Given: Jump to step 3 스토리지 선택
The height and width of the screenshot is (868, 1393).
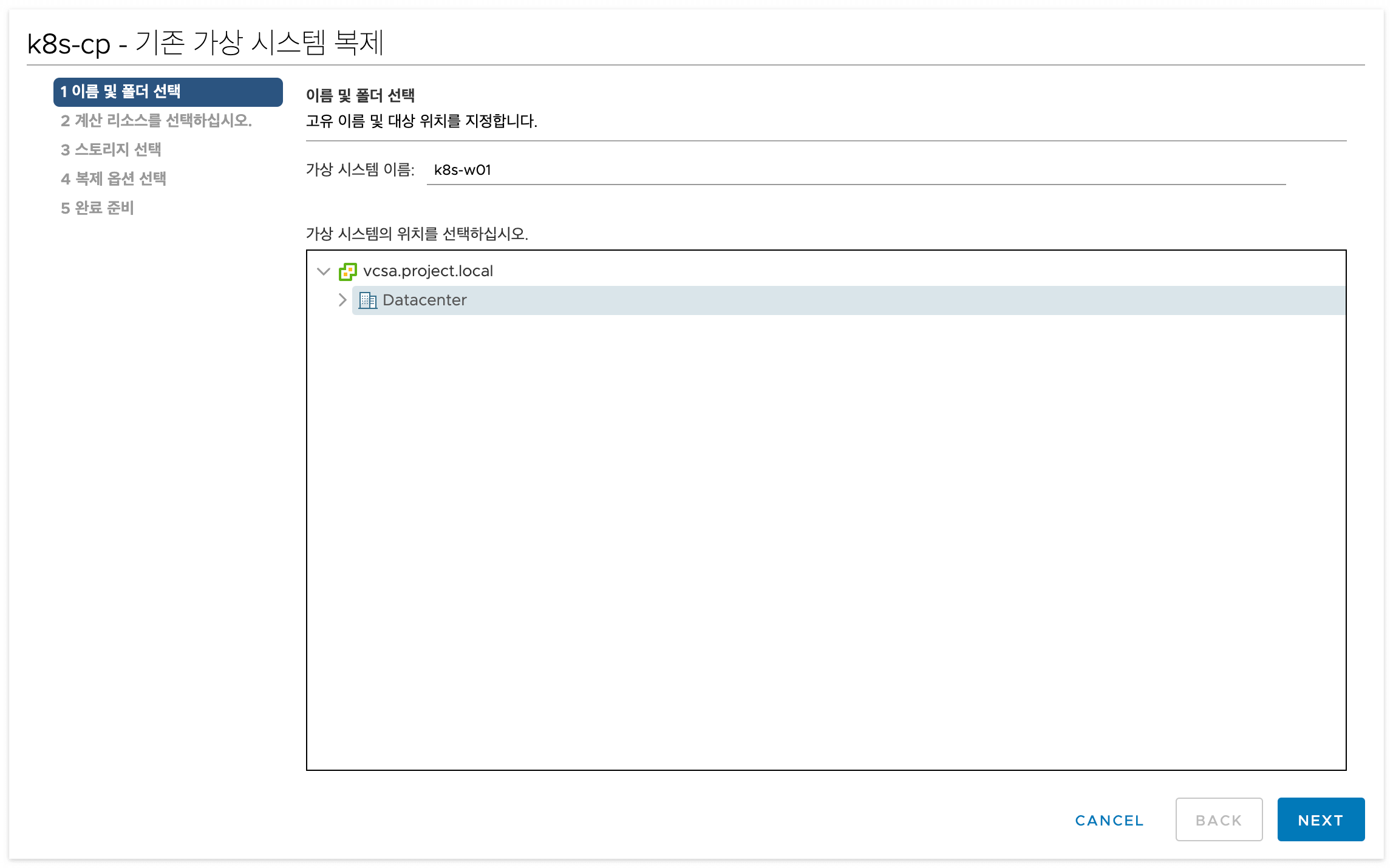Looking at the screenshot, I should 111,150.
